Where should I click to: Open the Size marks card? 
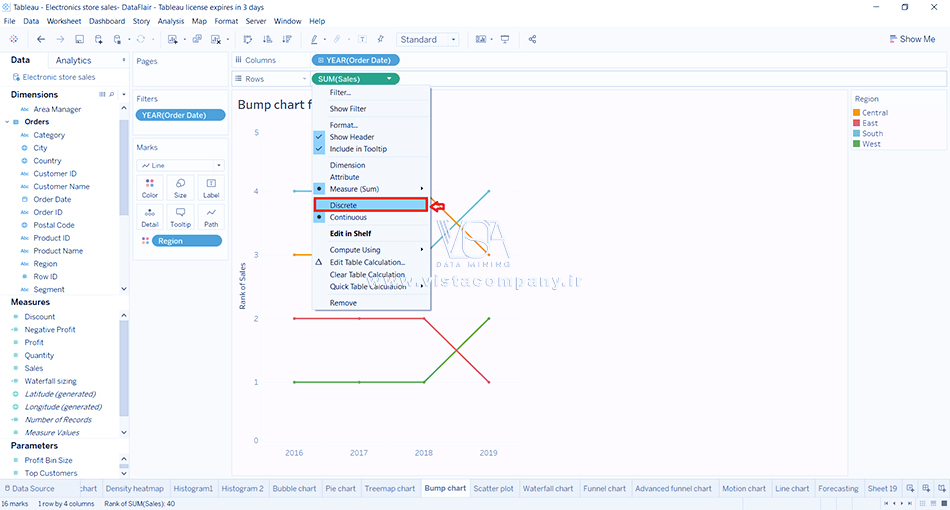tap(180, 188)
